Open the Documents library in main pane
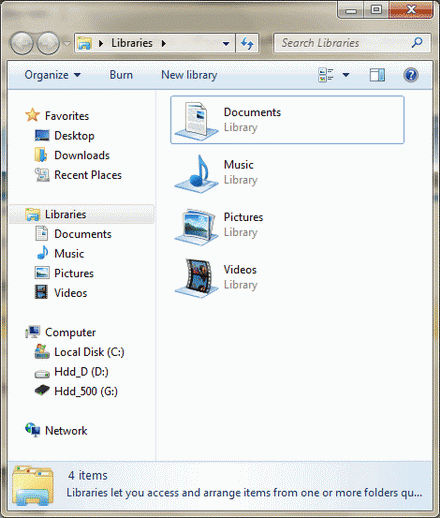 pyautogui.click(x=287, y=120)
